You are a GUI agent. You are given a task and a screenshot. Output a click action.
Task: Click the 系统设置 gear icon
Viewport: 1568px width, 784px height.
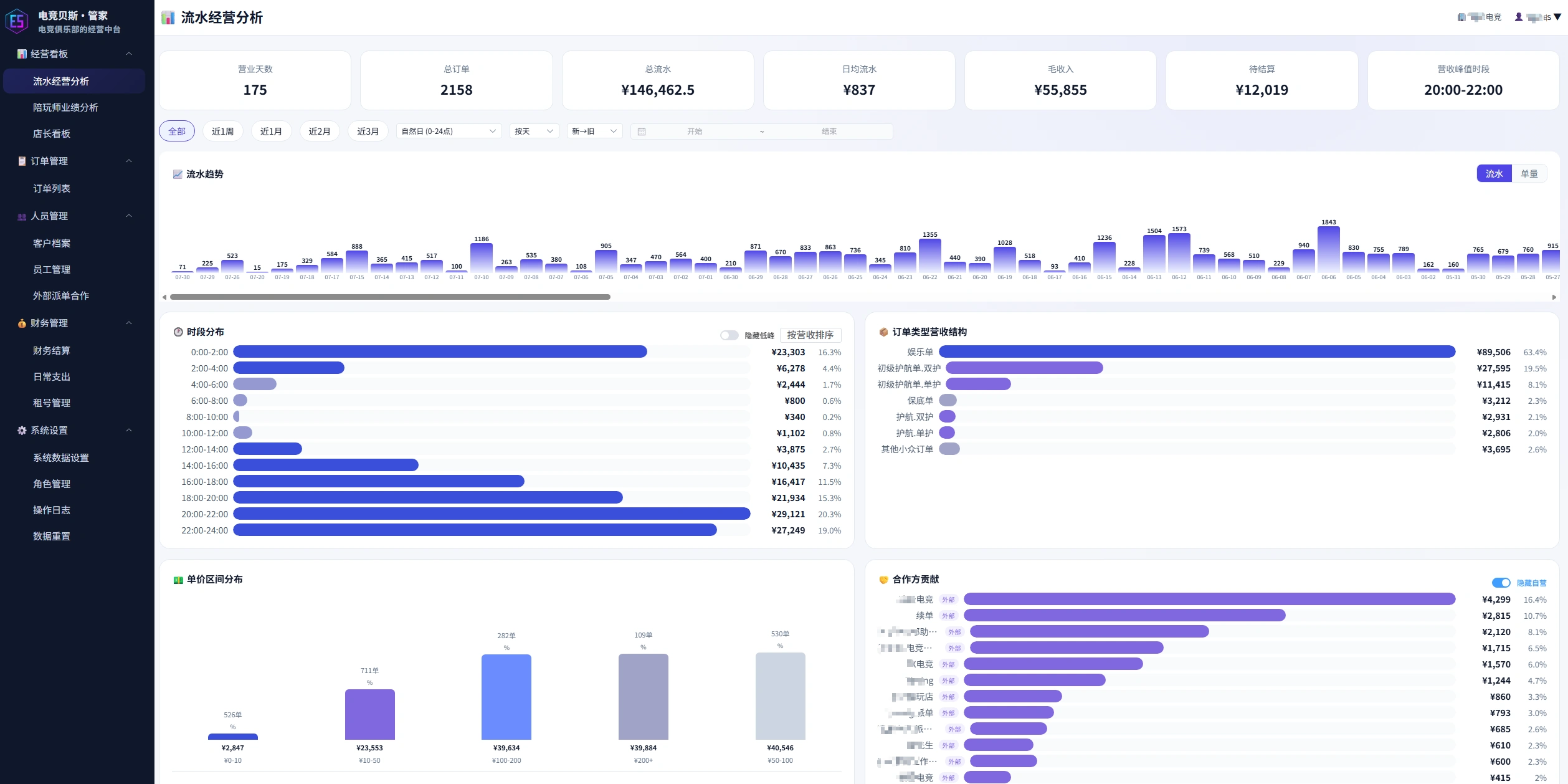coord(22,431)
